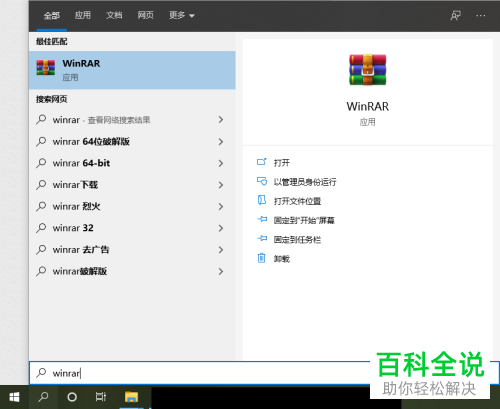Open Cortana circle on the taskbar
Screen dimensions: 500x409
click(72, 397)
